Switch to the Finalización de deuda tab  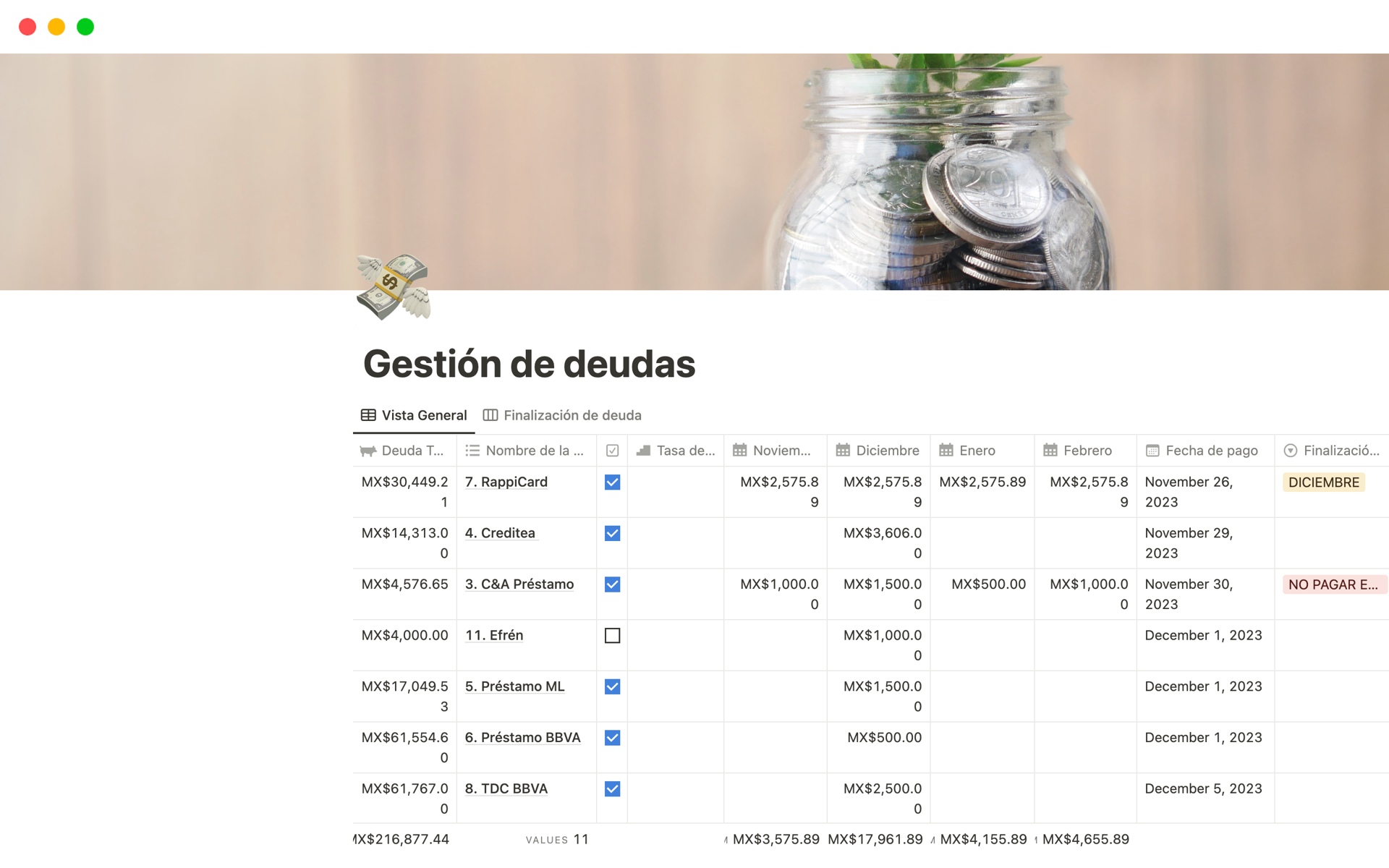[x=572, y=414]
